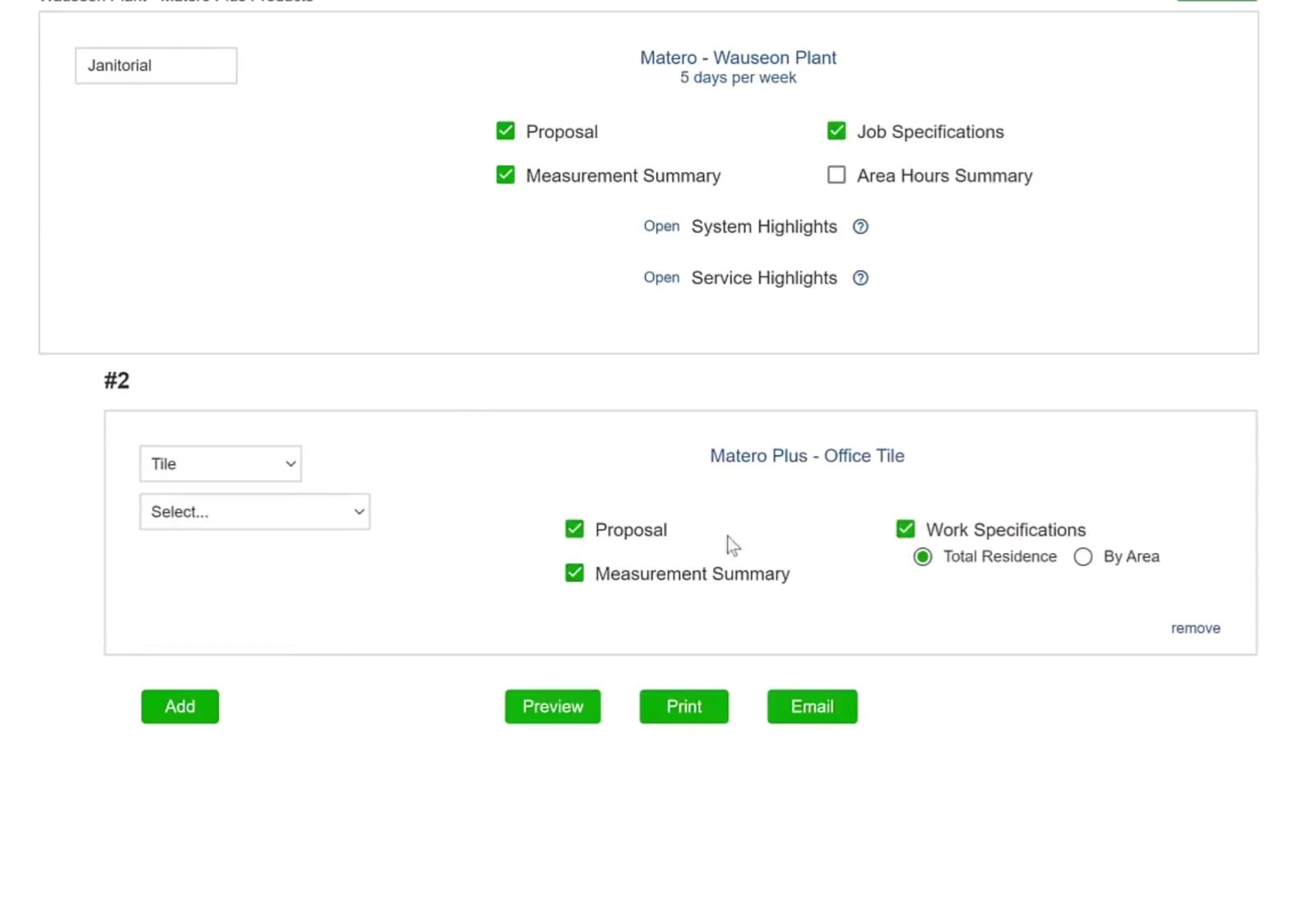
Task: Click the #2 section heading
Action: coord(117,381)
